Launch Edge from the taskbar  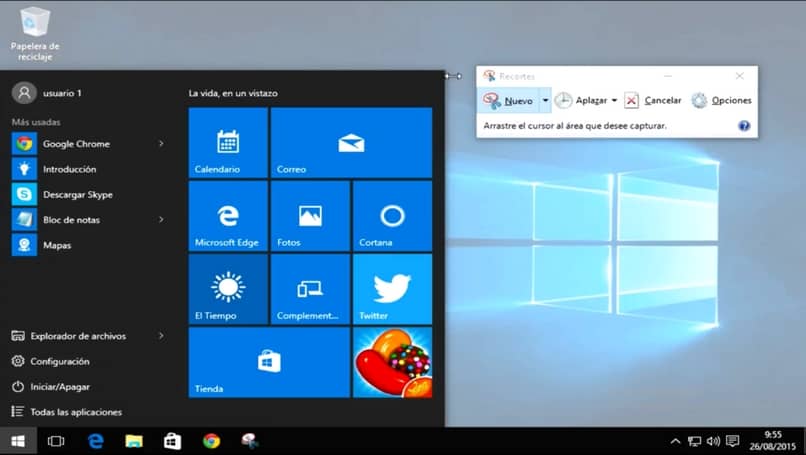point(96,441)
